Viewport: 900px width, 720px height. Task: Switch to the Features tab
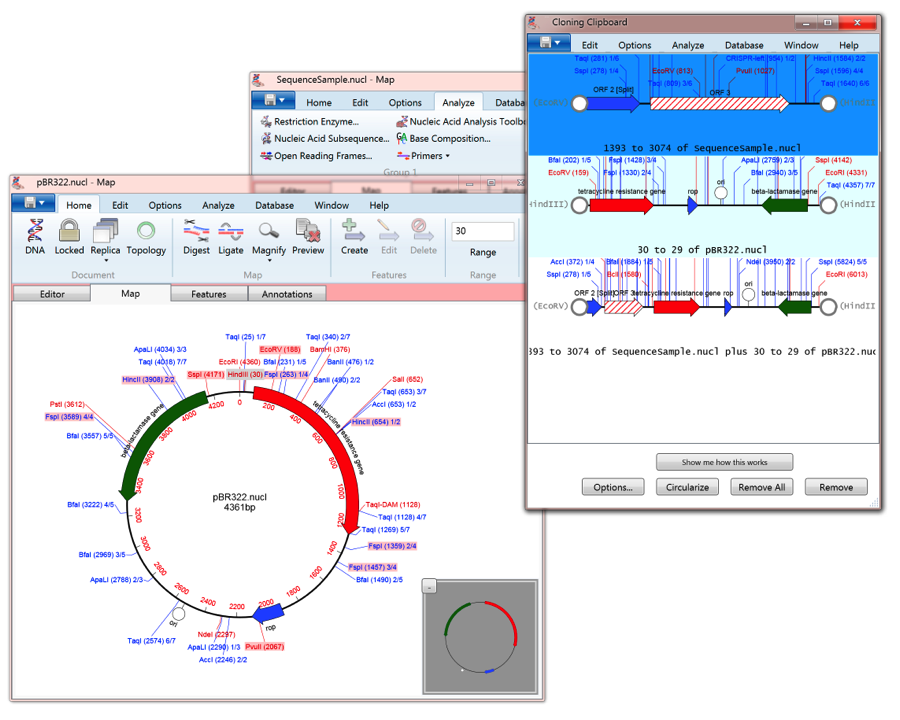coord(209,294)
